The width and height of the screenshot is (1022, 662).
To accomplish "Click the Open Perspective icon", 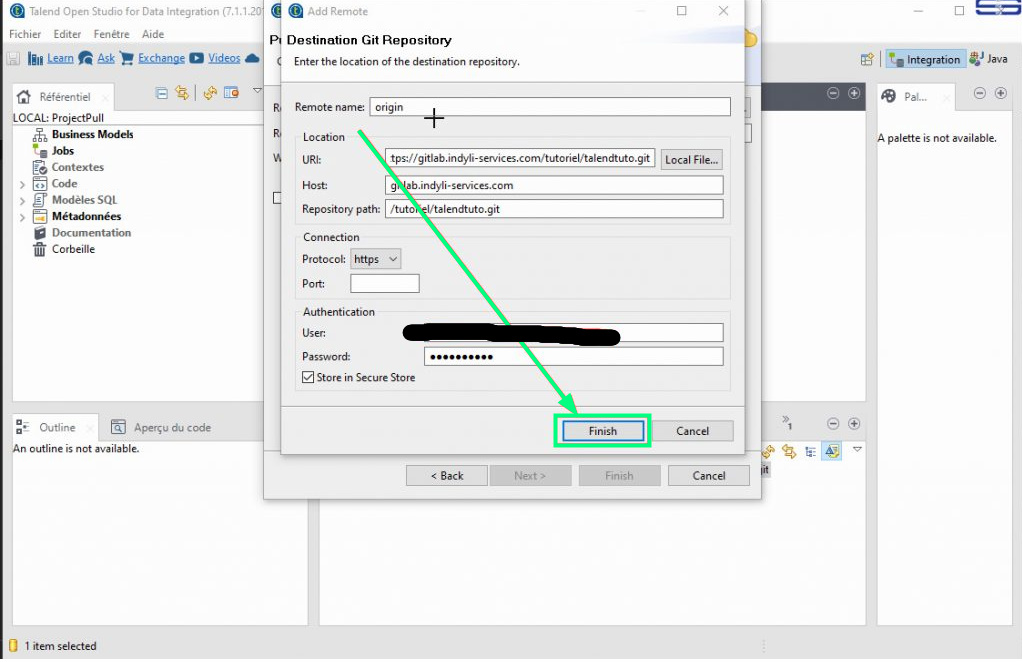I will click(867, 60).
